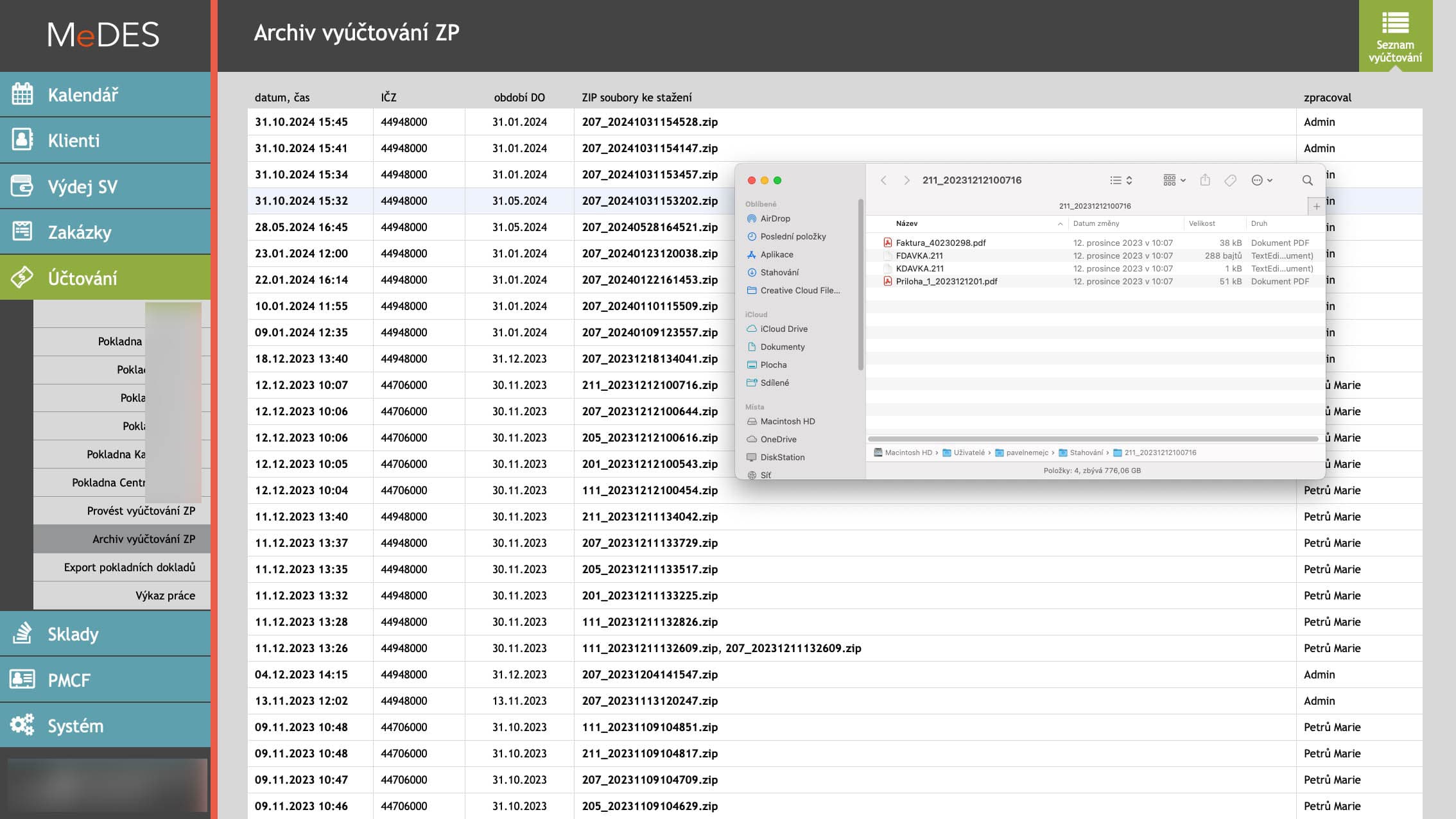Open Seznam vyúčtování list button
Viewport: 1456px width, 819px height.
point(1394,36)
